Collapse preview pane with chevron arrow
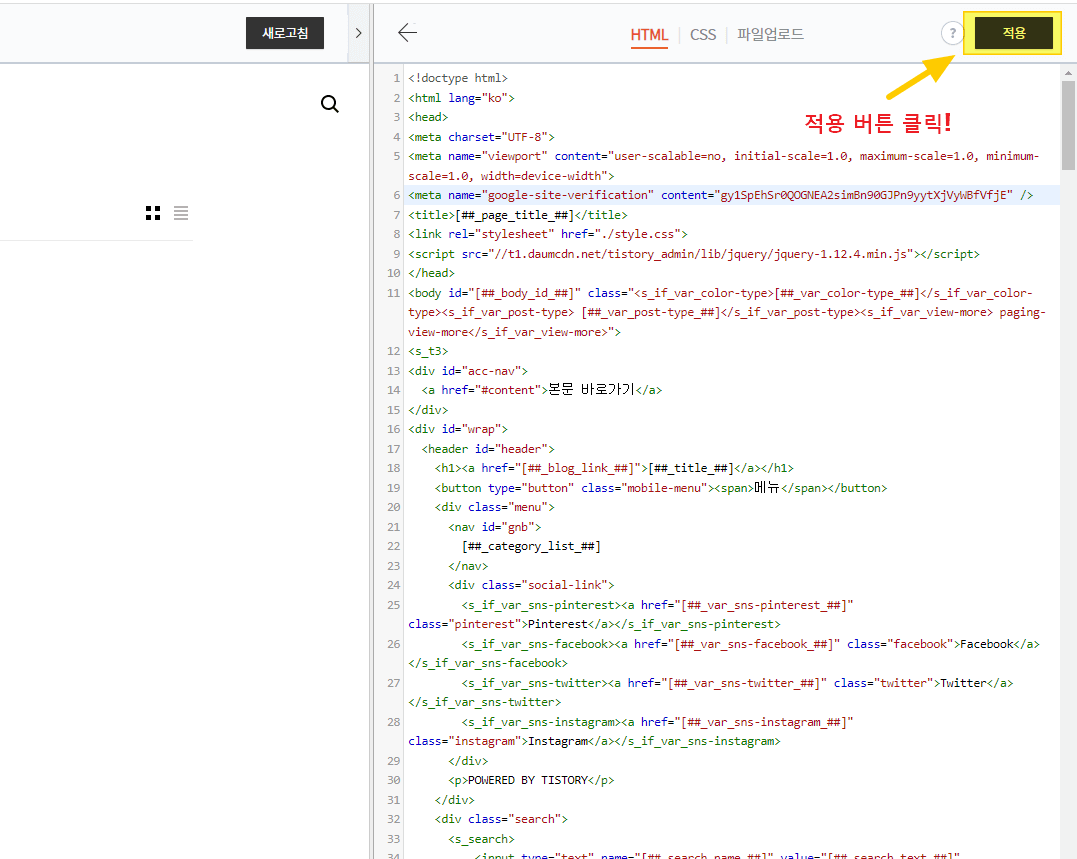This screenshot has height=859, width=1077. click(359, 33)
